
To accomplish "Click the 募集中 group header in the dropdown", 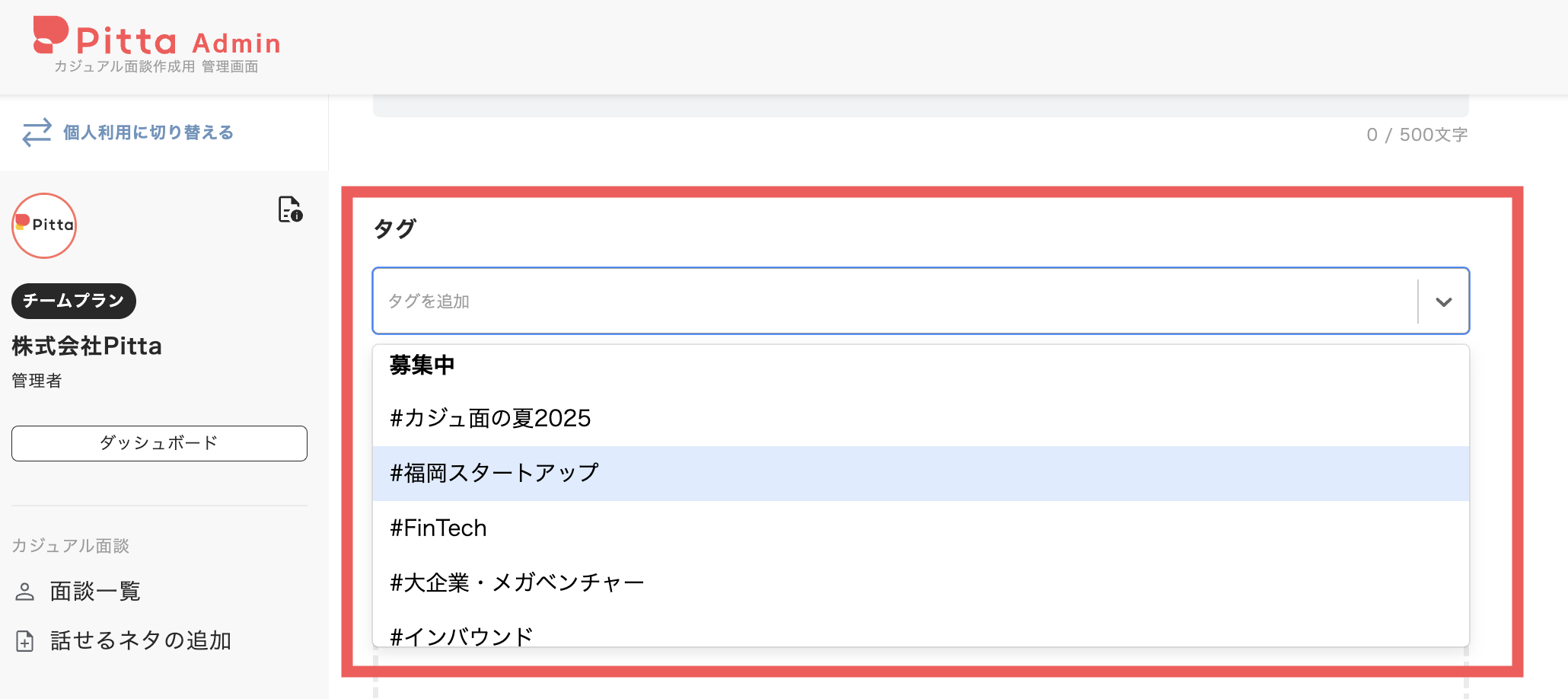I will tap(422, 365).
